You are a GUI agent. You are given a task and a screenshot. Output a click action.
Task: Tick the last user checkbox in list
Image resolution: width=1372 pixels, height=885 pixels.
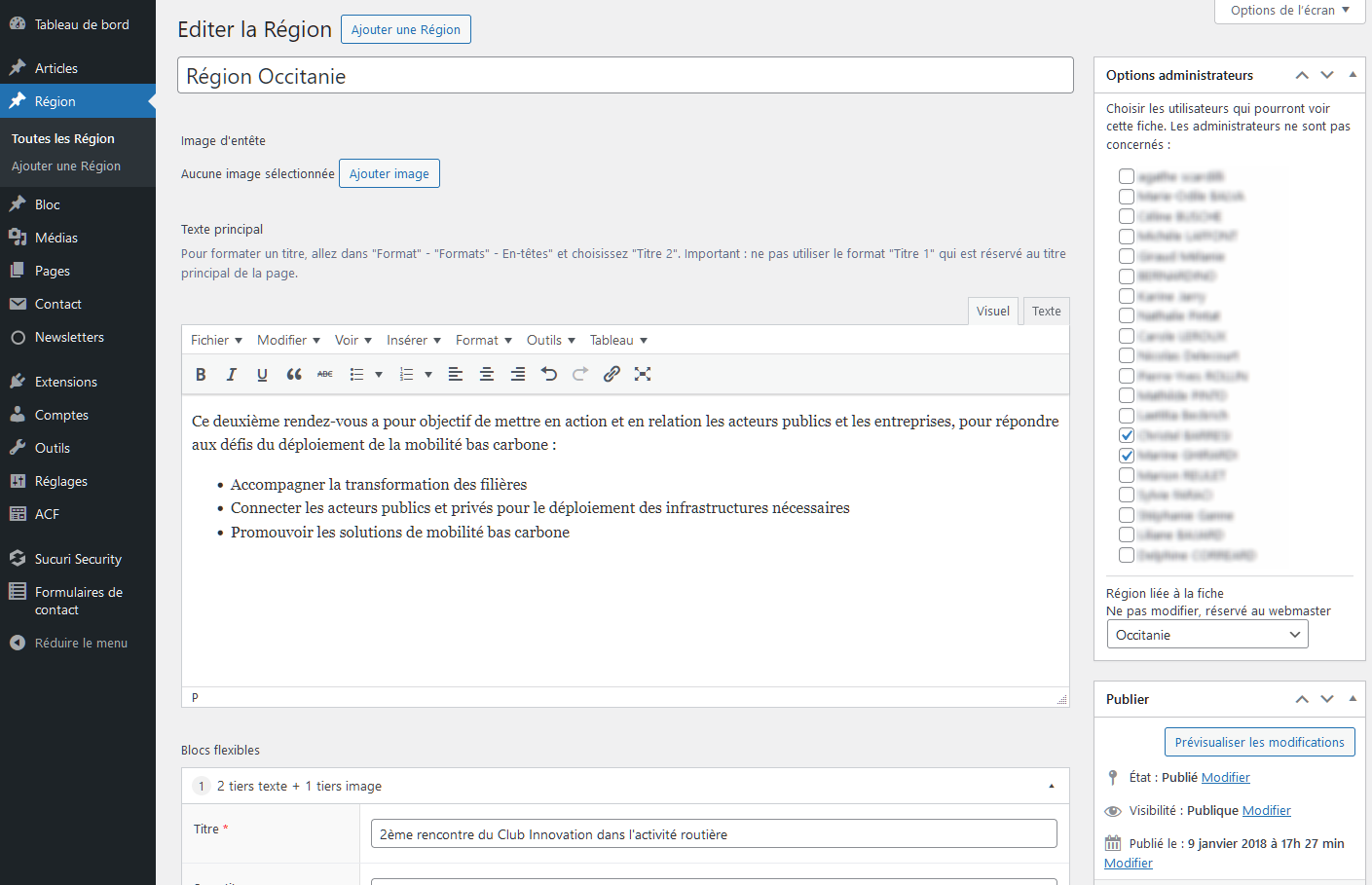pyautogui.click(x=1127, y=555)
